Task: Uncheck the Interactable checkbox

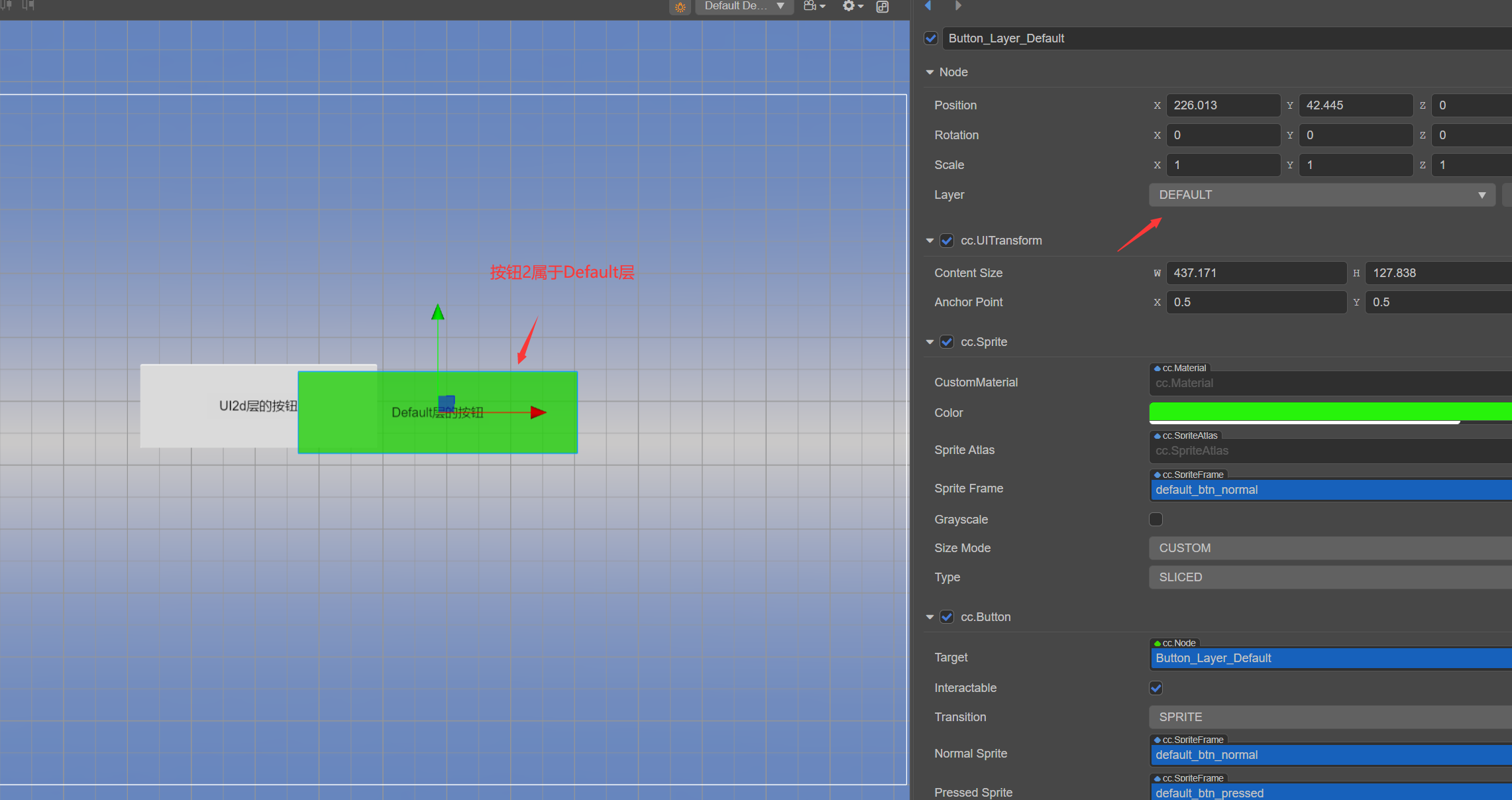Action: [1156, 688]
